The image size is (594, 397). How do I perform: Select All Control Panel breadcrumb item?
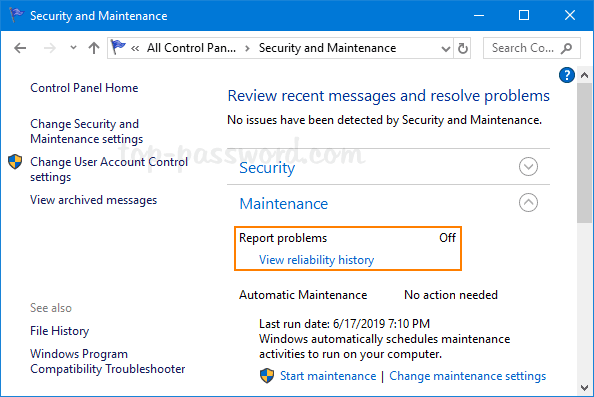point(191,48)
